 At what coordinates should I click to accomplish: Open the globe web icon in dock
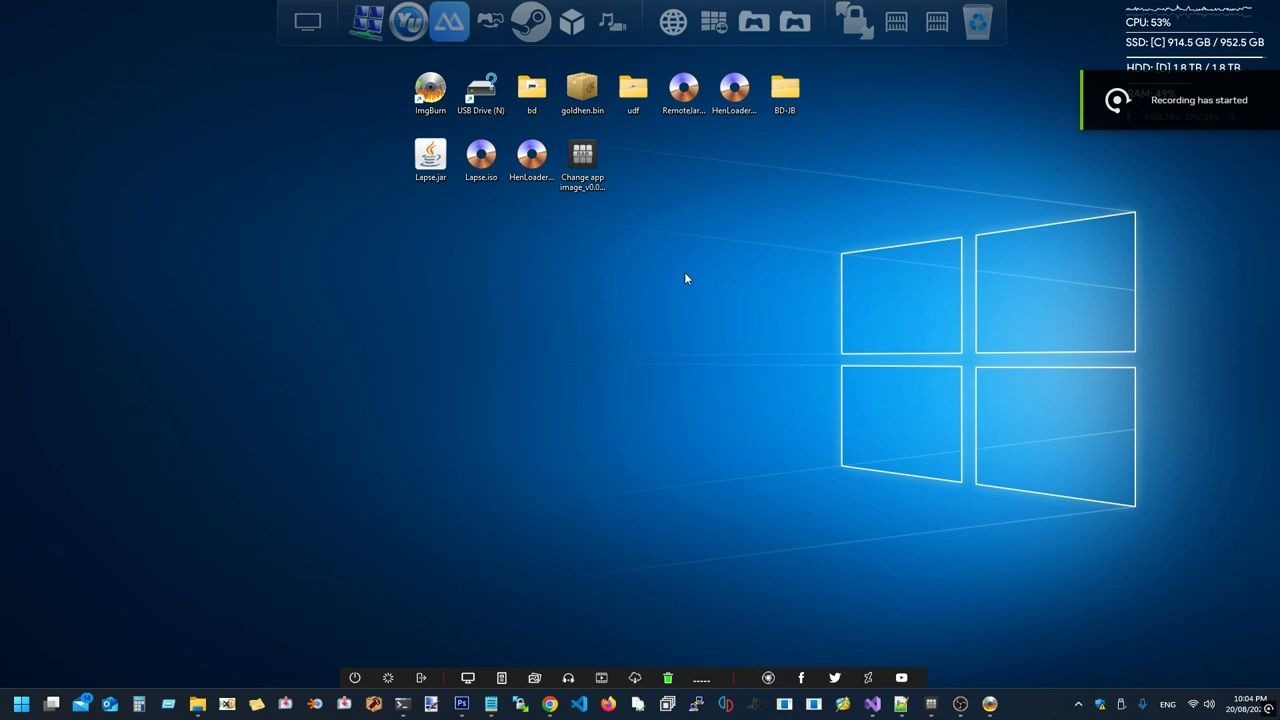(673, 21)
